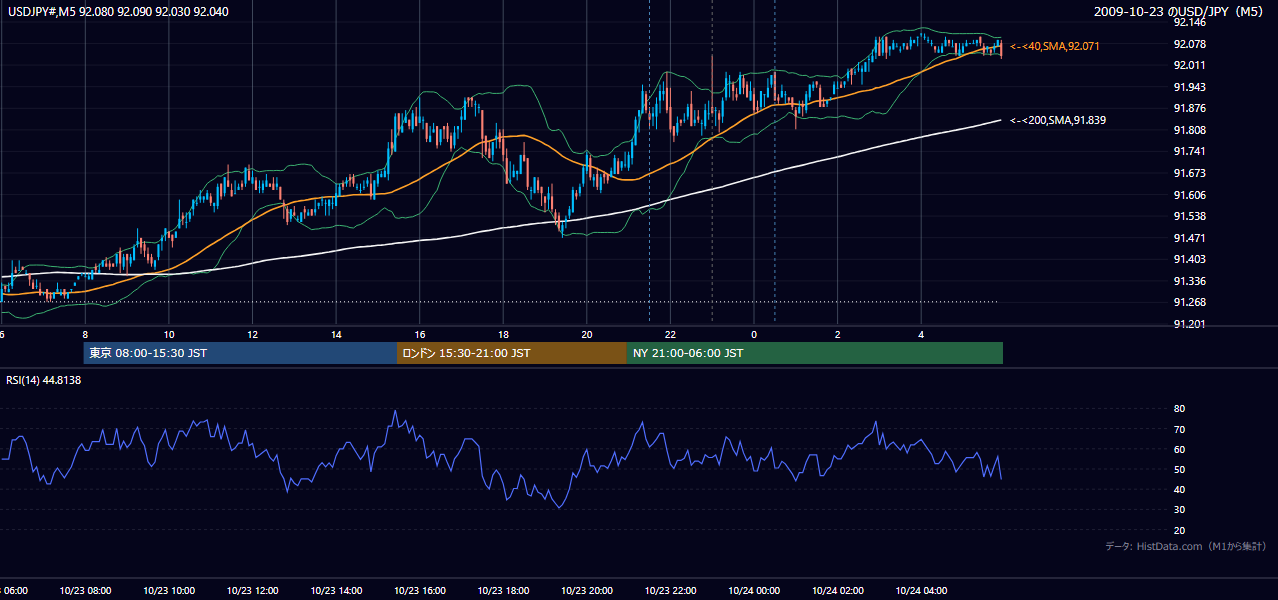Screen dimensions: 1278x600
Task: Click price axis value 91.268
Action: (1189, 302)
